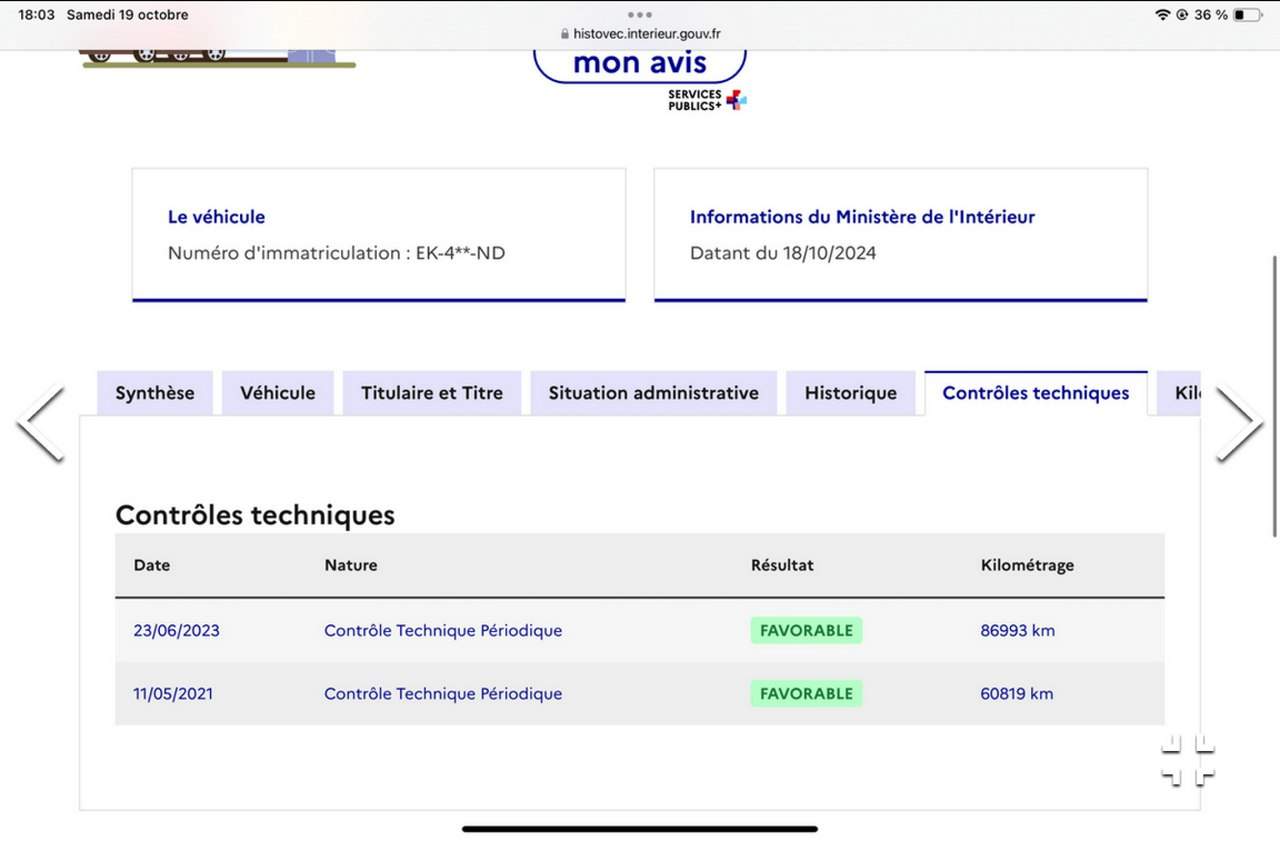Select the Contrôles techniques tab

(1035, 393)
